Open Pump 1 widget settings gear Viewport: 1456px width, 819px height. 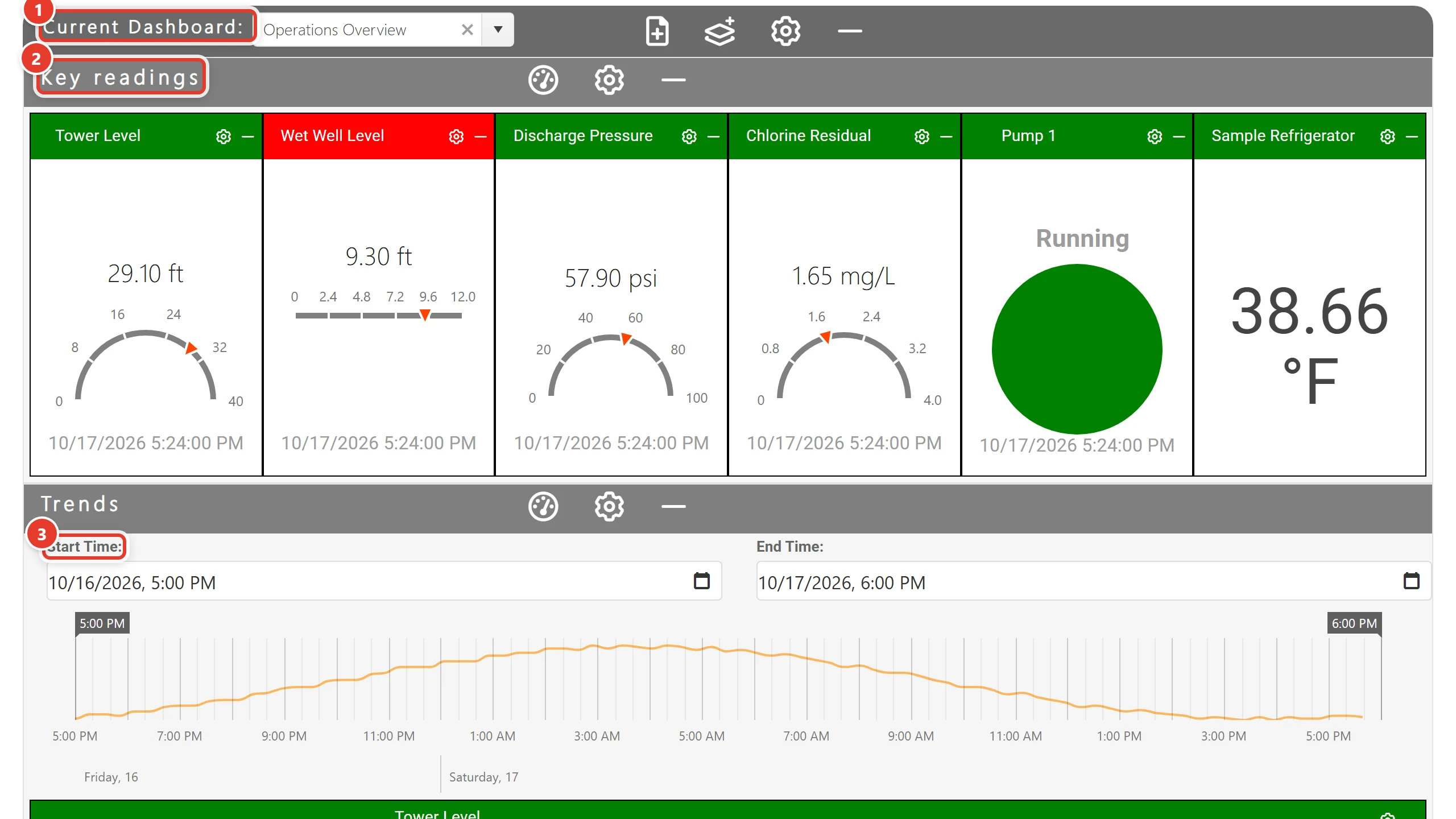1155,136
